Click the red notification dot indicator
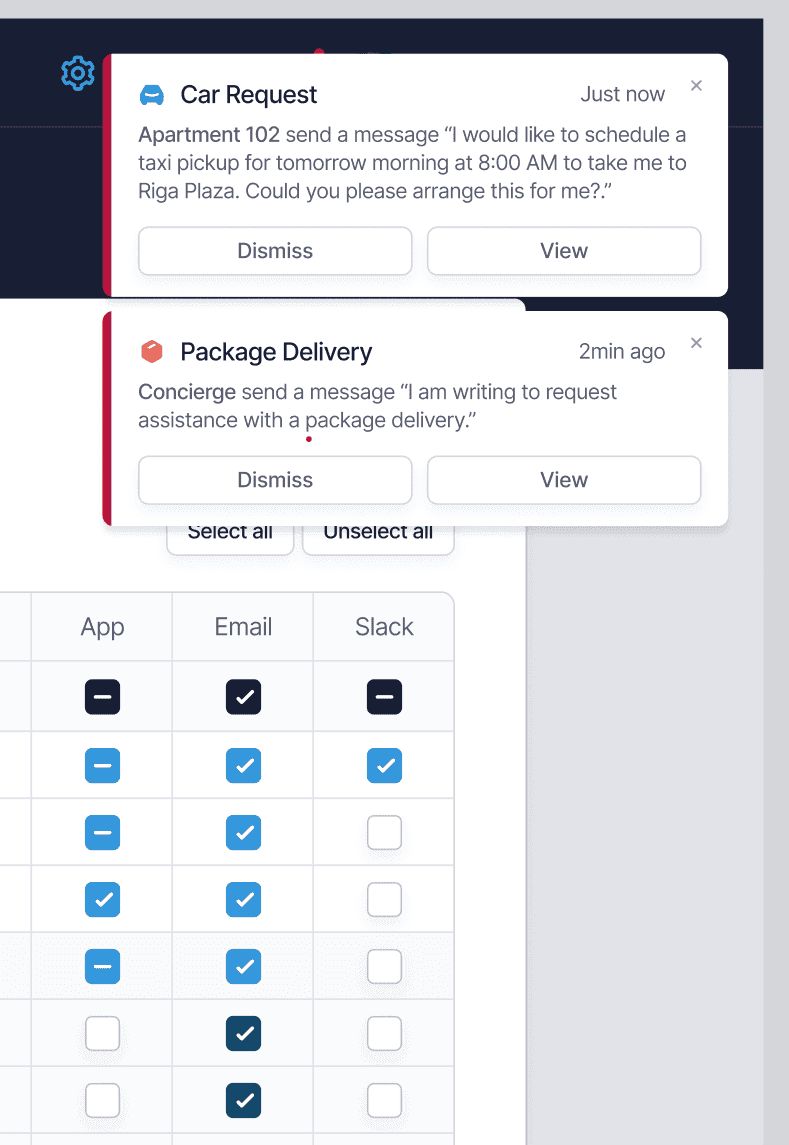Viewport: 789px width, 1145px height. coord(308,440)
